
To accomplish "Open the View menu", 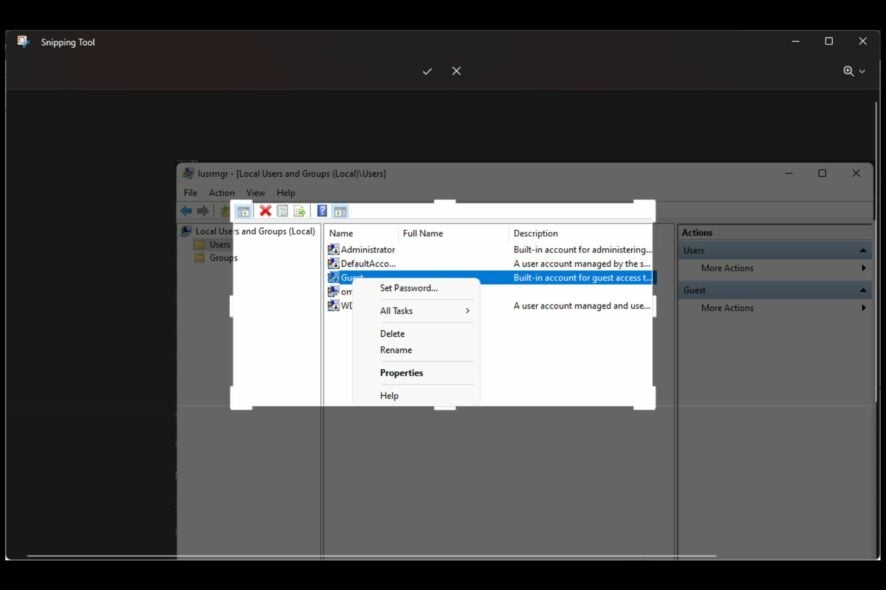I will tap(255, 192).
